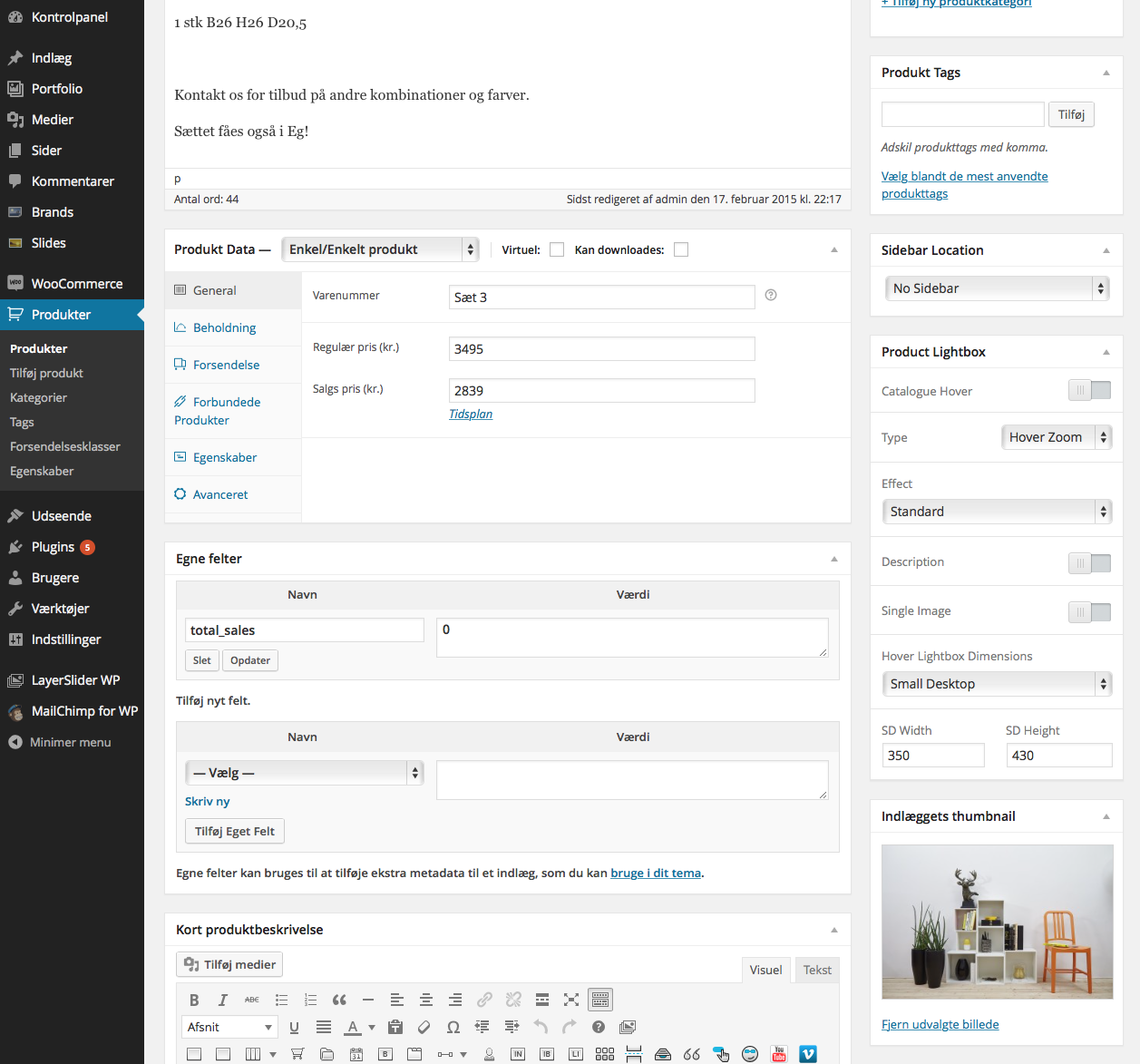Click the help icon next to Varenummer
Viewport: 1140px width, 1064px height.
(x=771, y=295)
